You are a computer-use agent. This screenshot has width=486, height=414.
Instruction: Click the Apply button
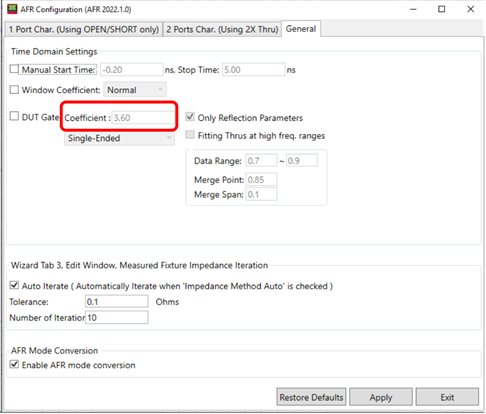[381, 397]
